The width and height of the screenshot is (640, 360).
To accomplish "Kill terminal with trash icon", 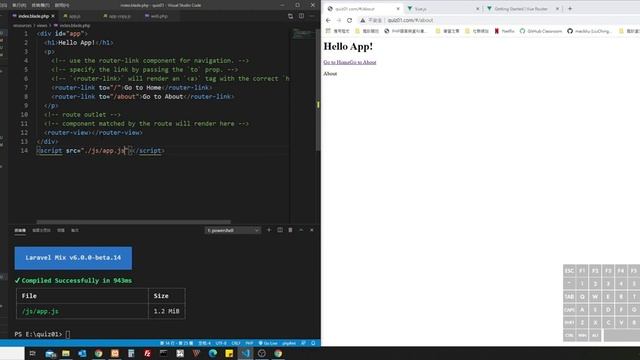I will 291,230.
